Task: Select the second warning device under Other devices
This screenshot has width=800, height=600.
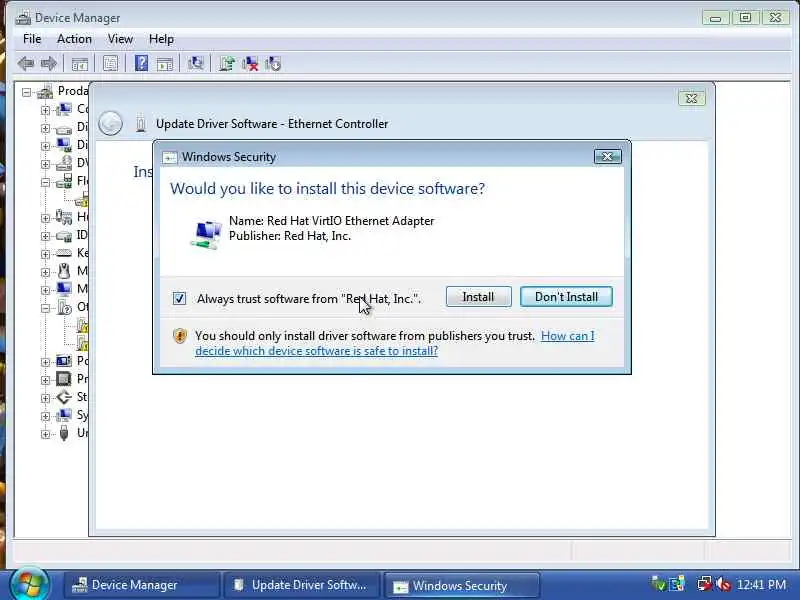Action: click(x=82, y=343)
